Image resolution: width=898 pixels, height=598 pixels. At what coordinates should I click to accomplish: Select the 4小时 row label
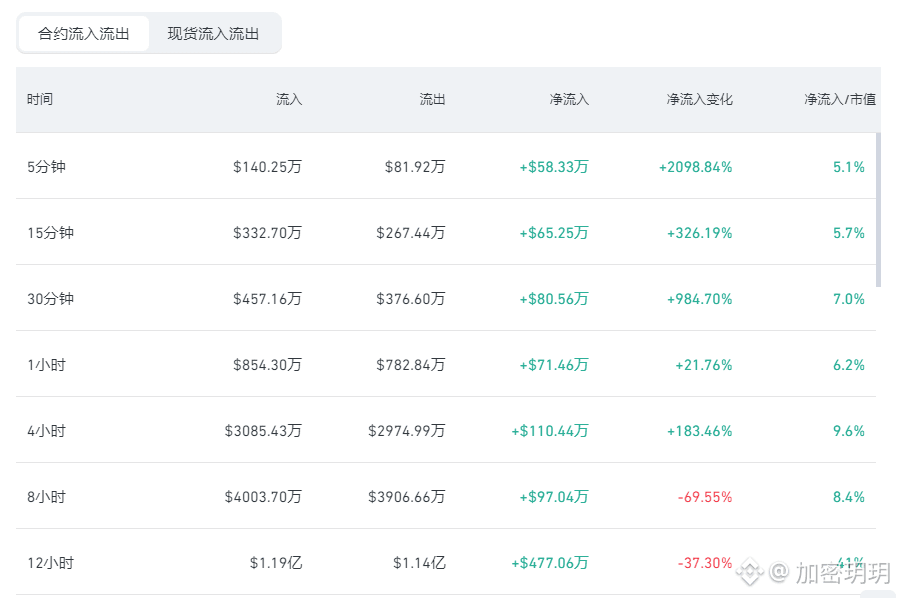click(x=46, y=431)
